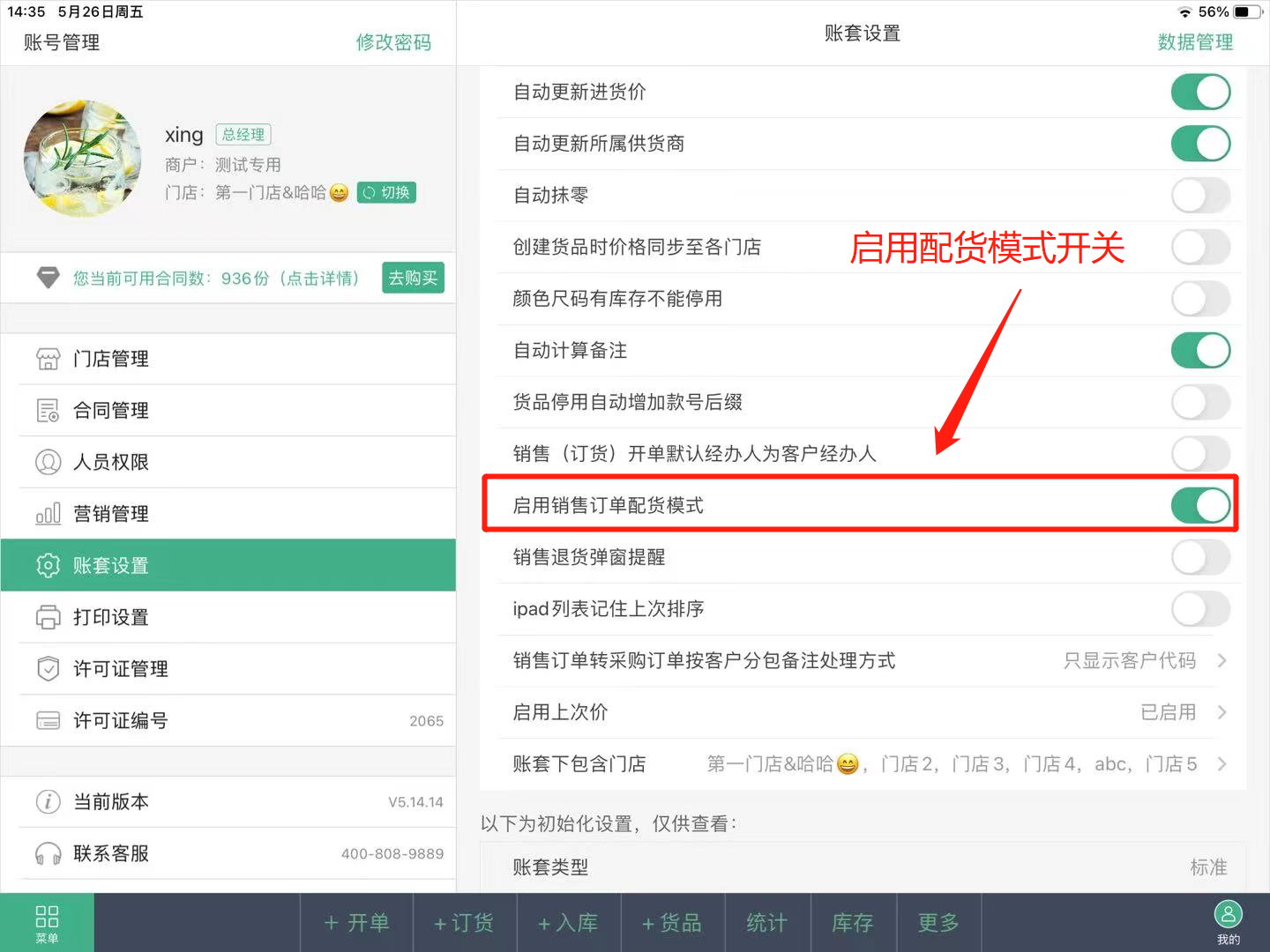Image resolution: width=1270 pixels, height=952 pixels.
Task: Tap + 货品 in bottom bar
Action: (x=672, y=923)
